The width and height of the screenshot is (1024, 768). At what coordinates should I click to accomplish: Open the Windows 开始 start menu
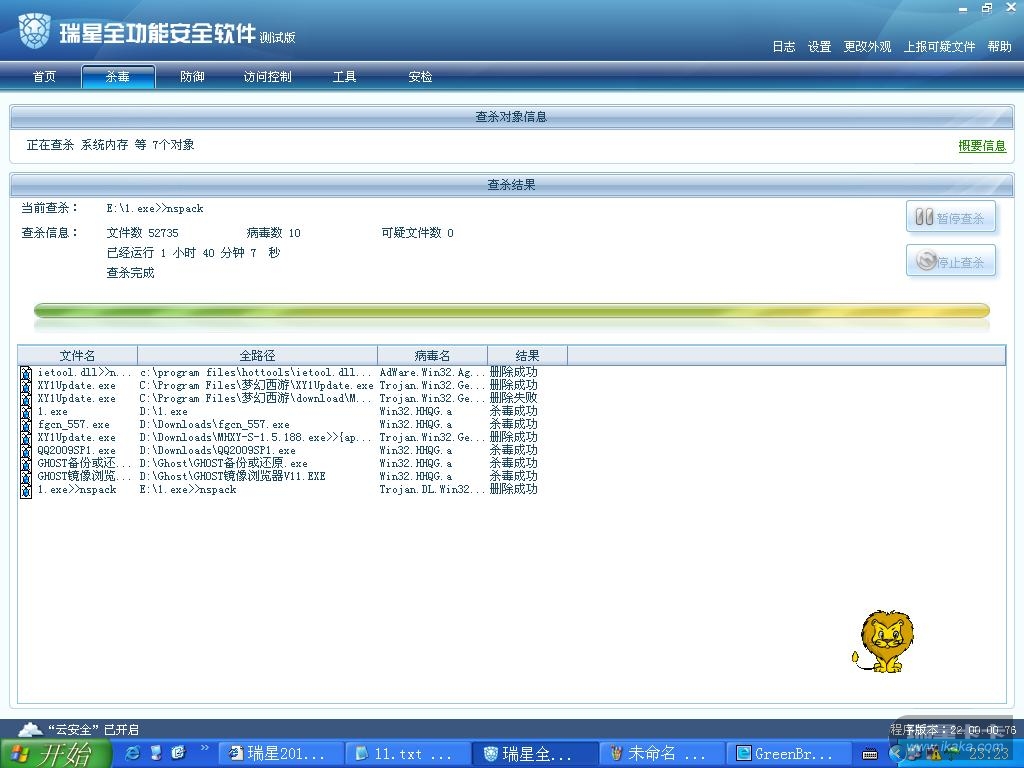pos(56,754)
